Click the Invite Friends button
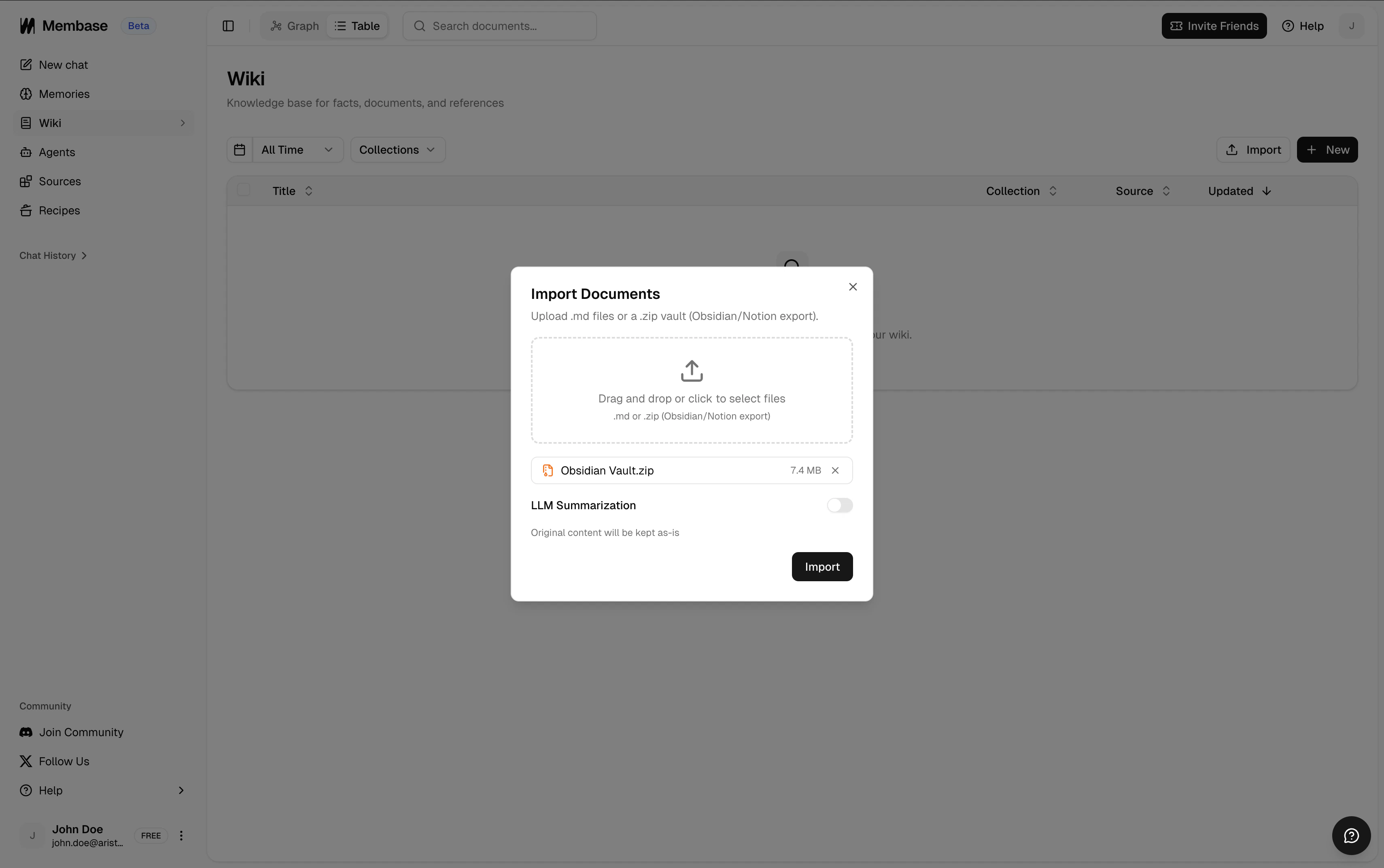 click(1214, 26)
